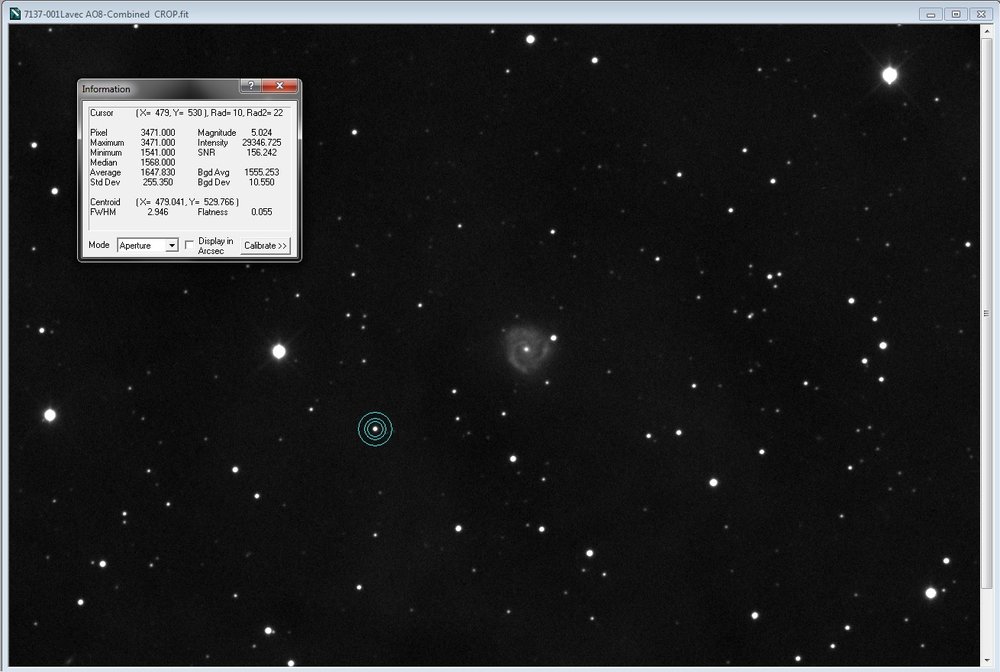Close the image window
Viewport: 1000px width, 672px height.
(x=981, y=14)
